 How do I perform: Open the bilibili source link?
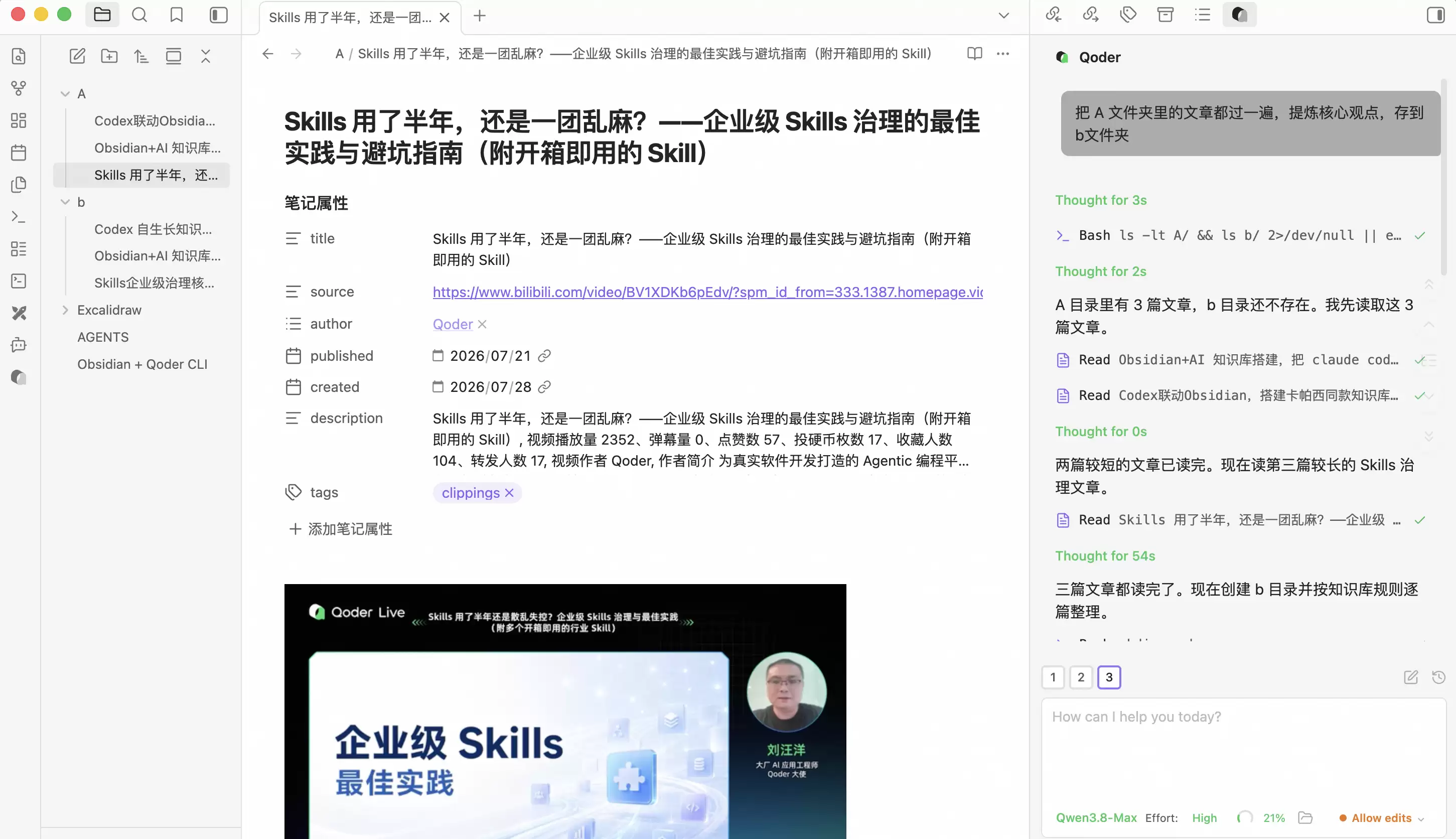[707, 292]
